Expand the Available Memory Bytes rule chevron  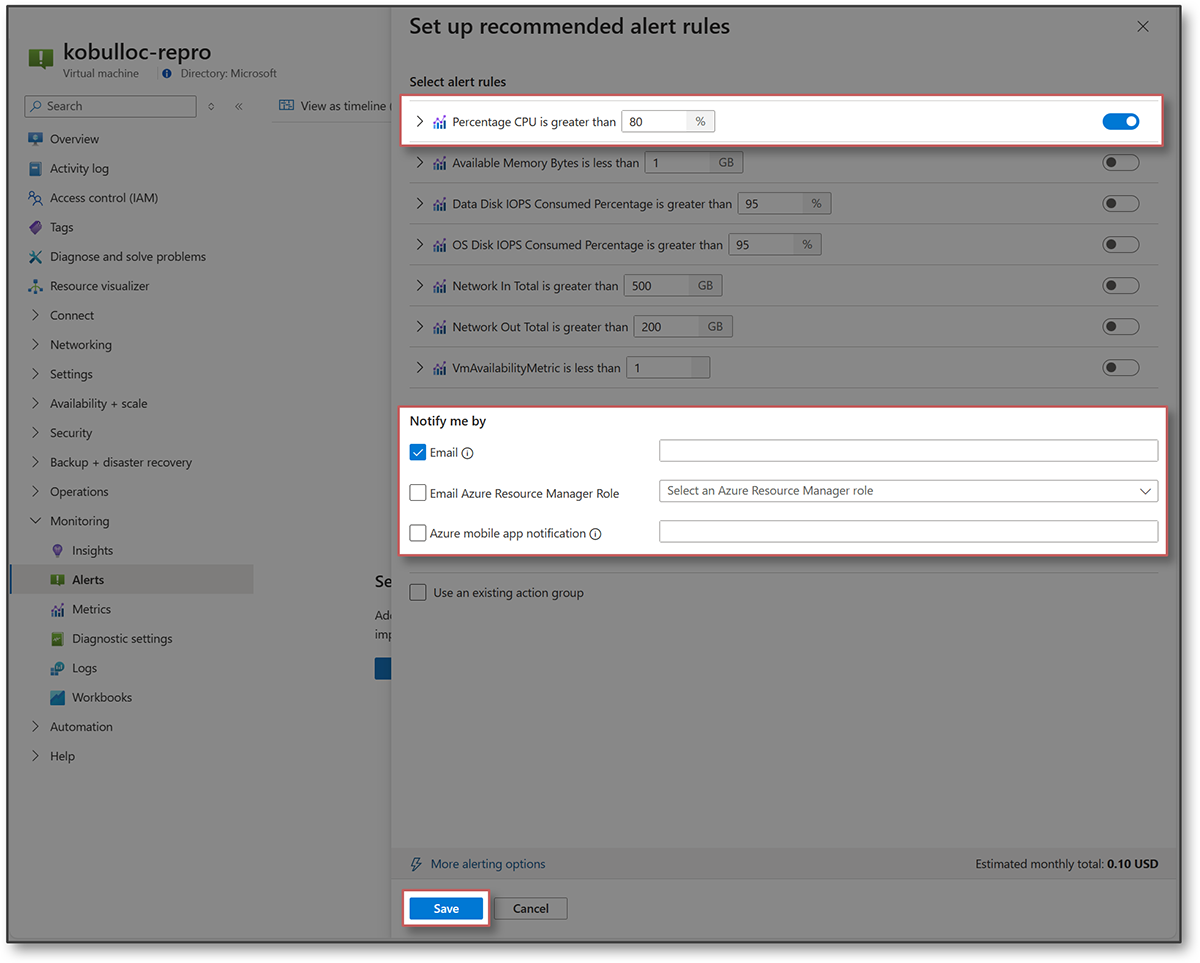(420, 163)
